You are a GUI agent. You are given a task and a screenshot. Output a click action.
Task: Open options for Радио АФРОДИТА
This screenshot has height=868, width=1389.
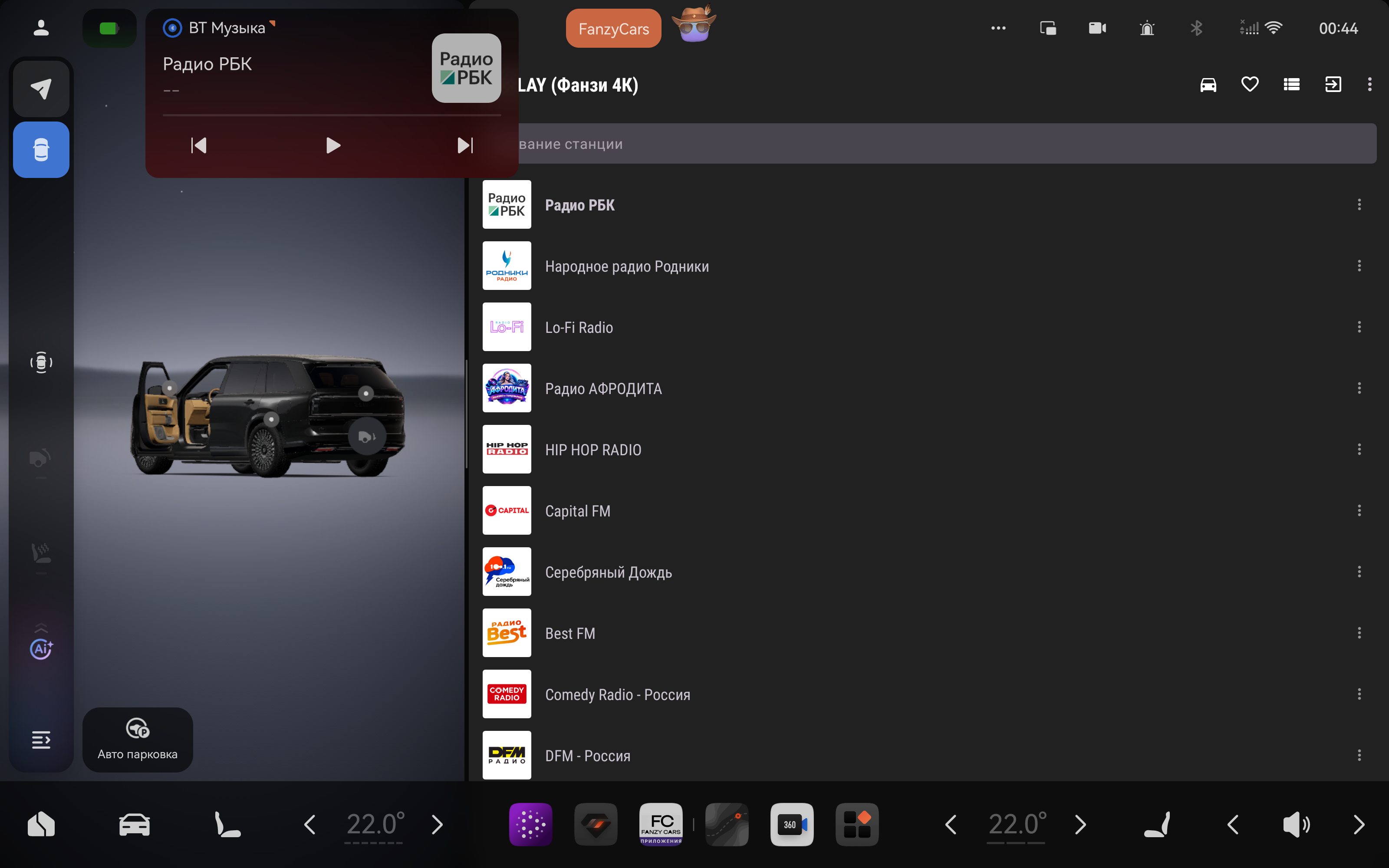point(1359,388)
